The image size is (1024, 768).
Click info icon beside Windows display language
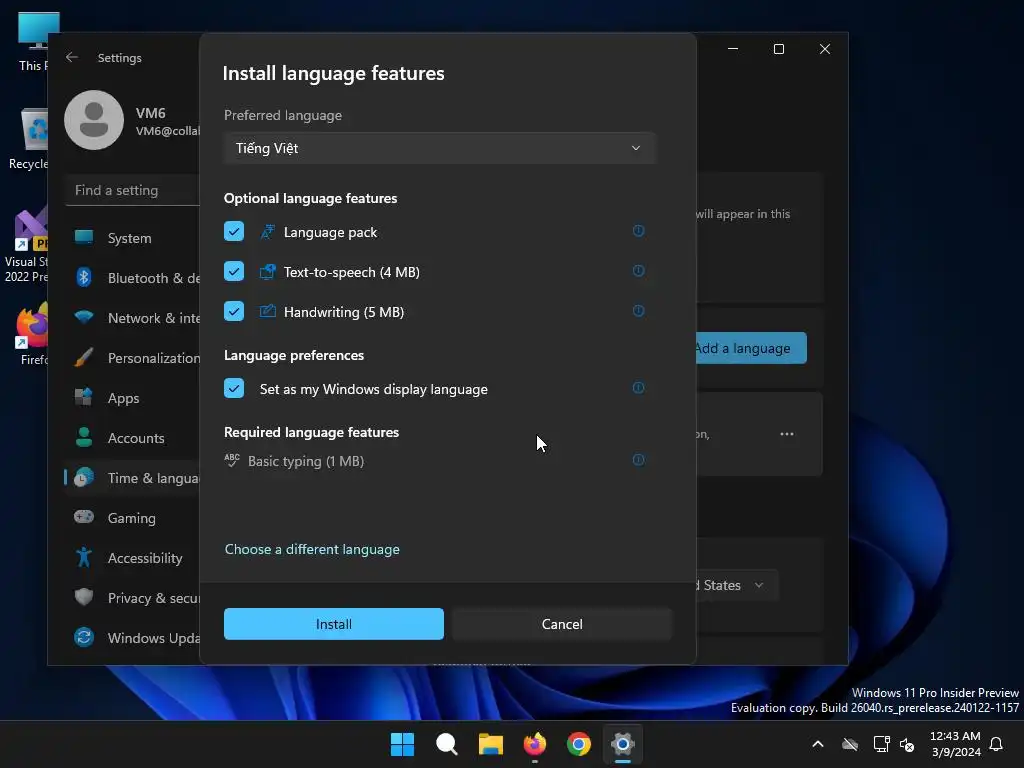point(638,387)
